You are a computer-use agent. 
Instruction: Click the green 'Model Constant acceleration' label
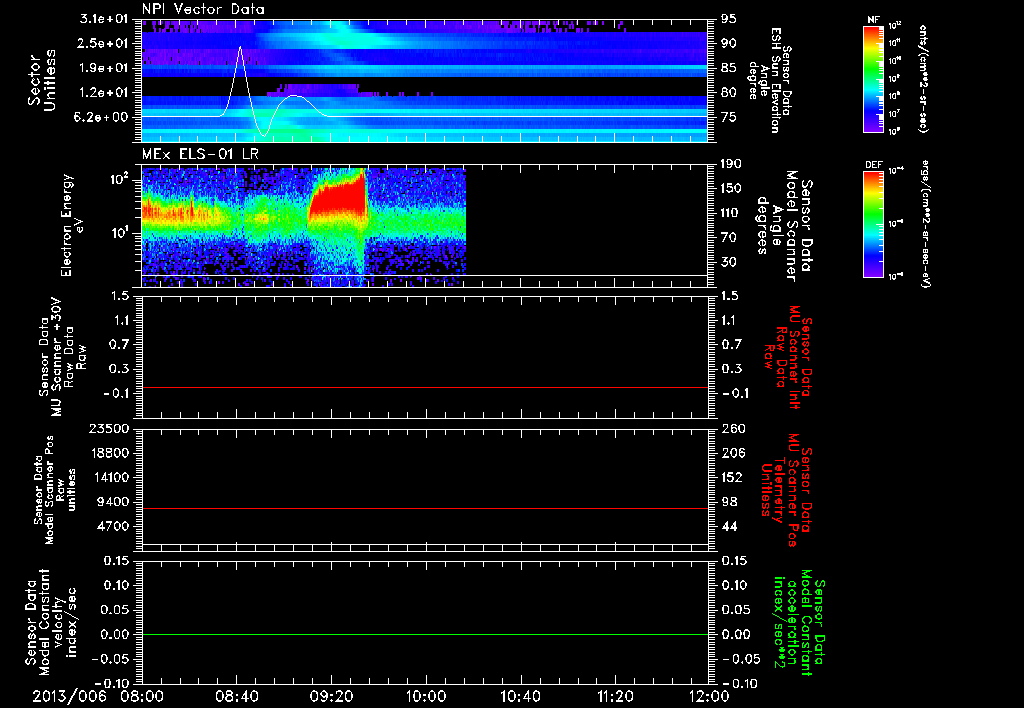pyautogui.click(x=798, y=623)
